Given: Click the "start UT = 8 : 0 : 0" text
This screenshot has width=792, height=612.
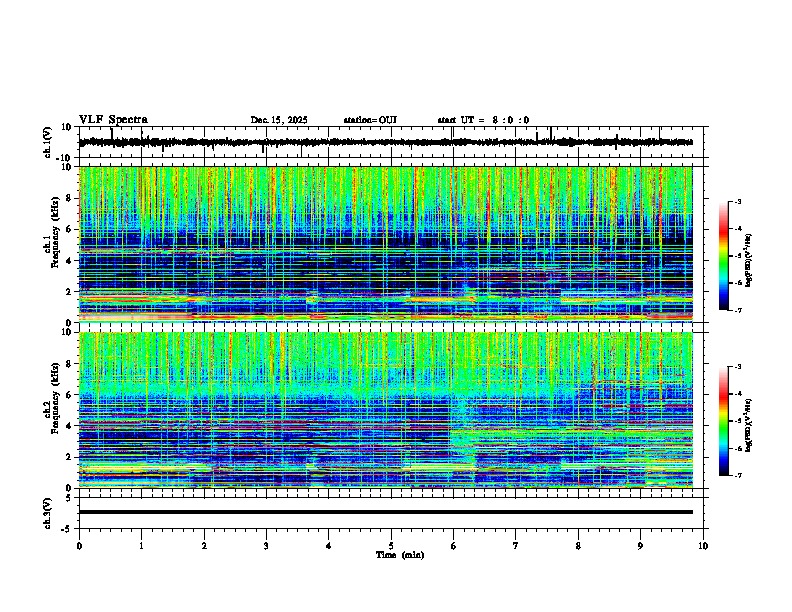Looking at the screenshot, I should tap(483, 120).
